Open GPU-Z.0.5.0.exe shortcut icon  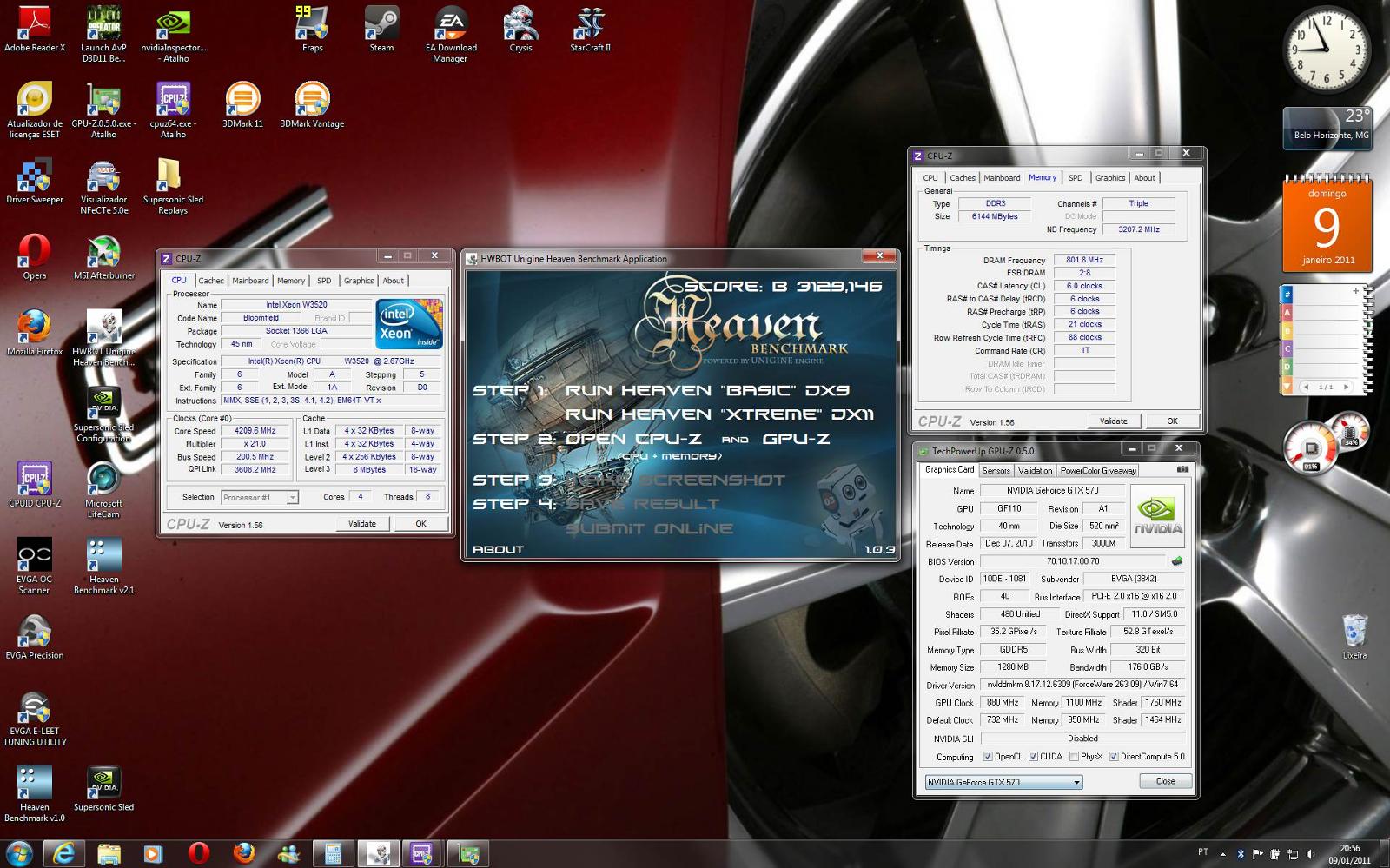[103, 109]
